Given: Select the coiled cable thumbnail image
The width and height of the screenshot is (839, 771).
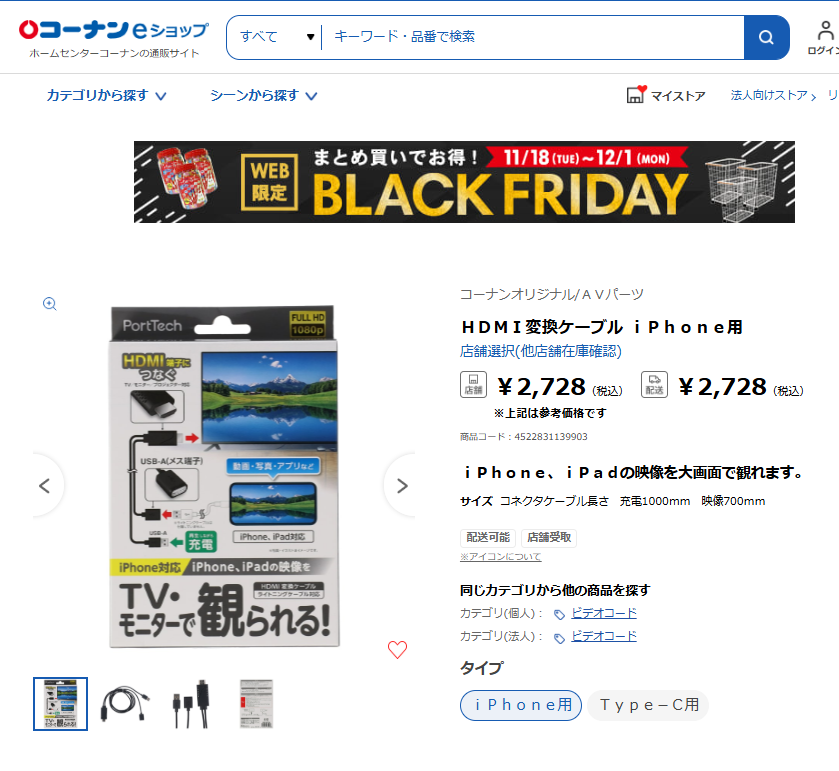Looking at the screenshot, I should [x=125, y=704].
